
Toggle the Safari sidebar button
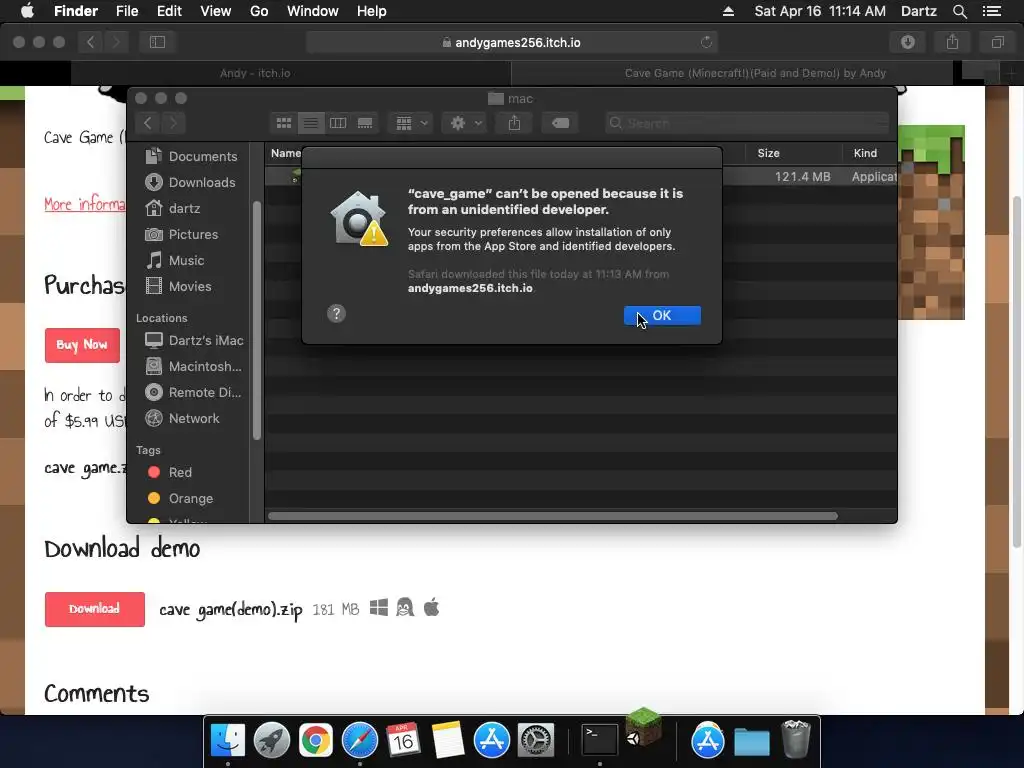(157, 42)
